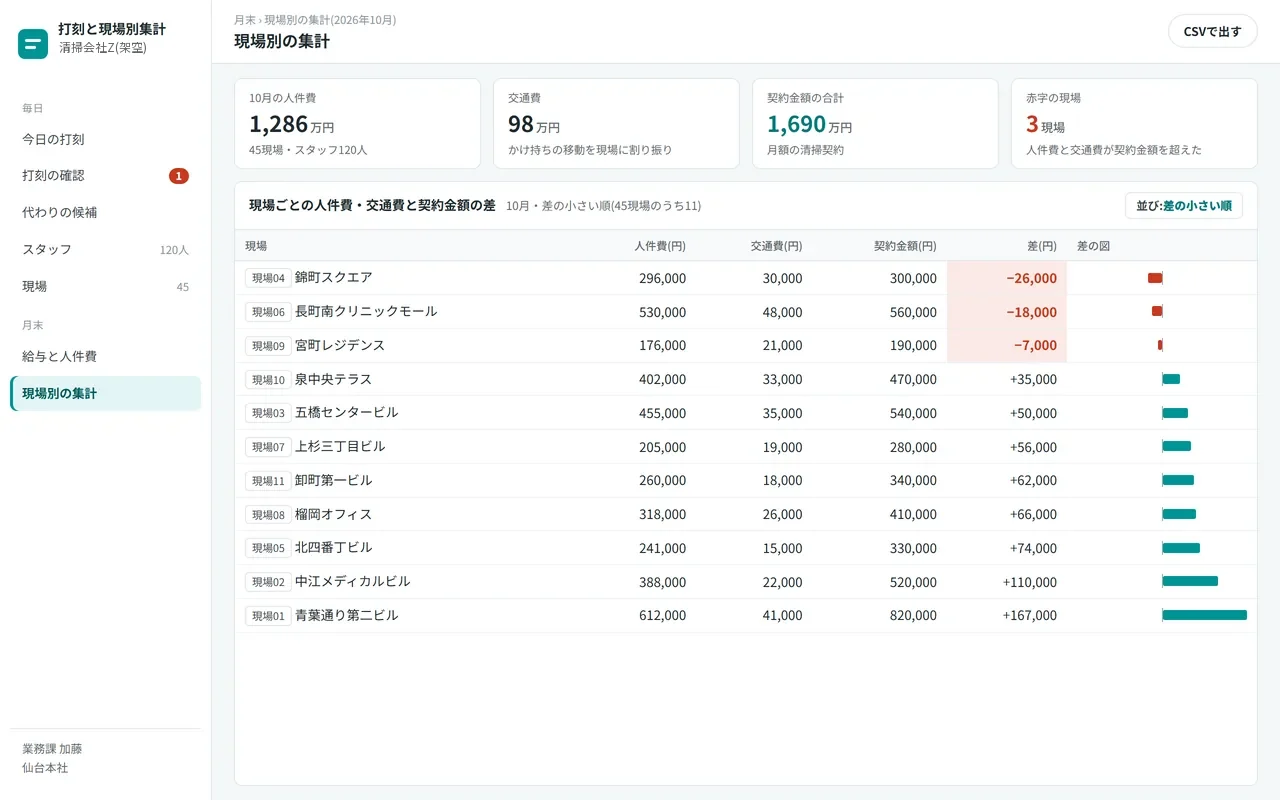Open the 並び:差の小さい順 sort control
This screenshot has width=1280, height=800.
[1184, 206]
